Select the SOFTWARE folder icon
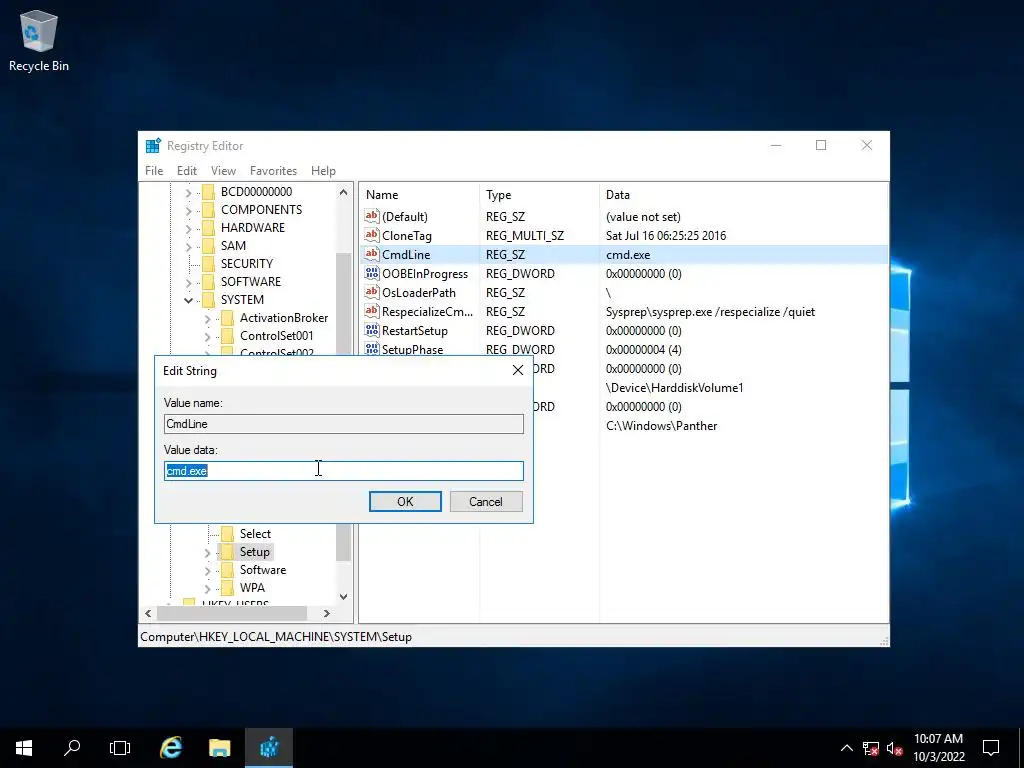The height and width of the screenshot is (768, 1024). [x=208, y=281]
